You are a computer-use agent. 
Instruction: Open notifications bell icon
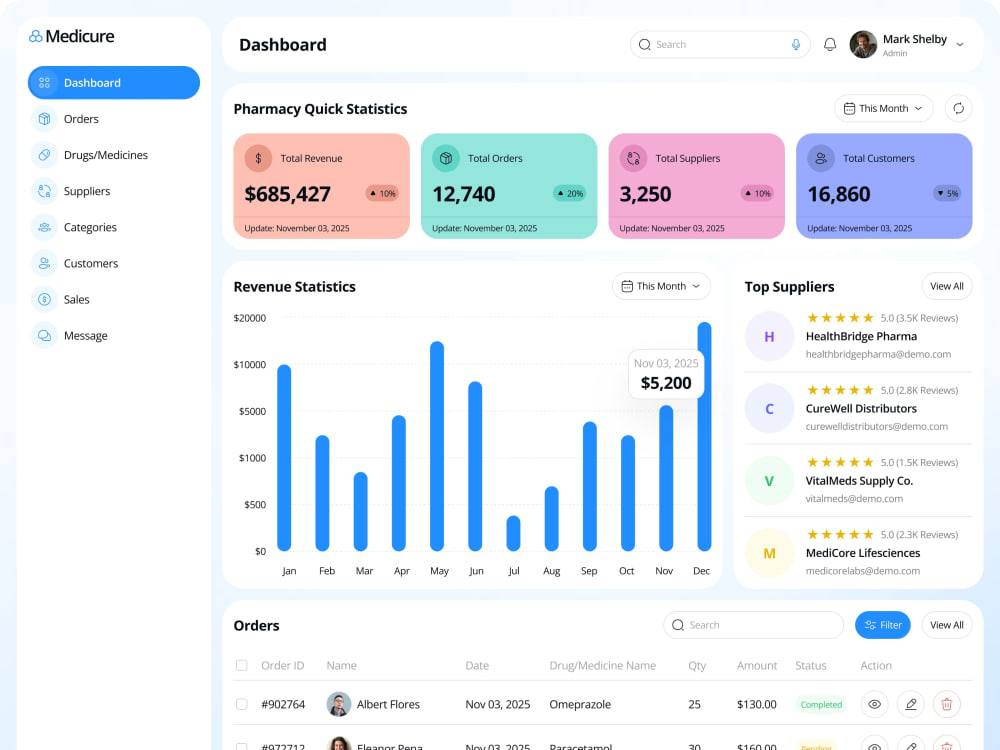pos(830,45)
